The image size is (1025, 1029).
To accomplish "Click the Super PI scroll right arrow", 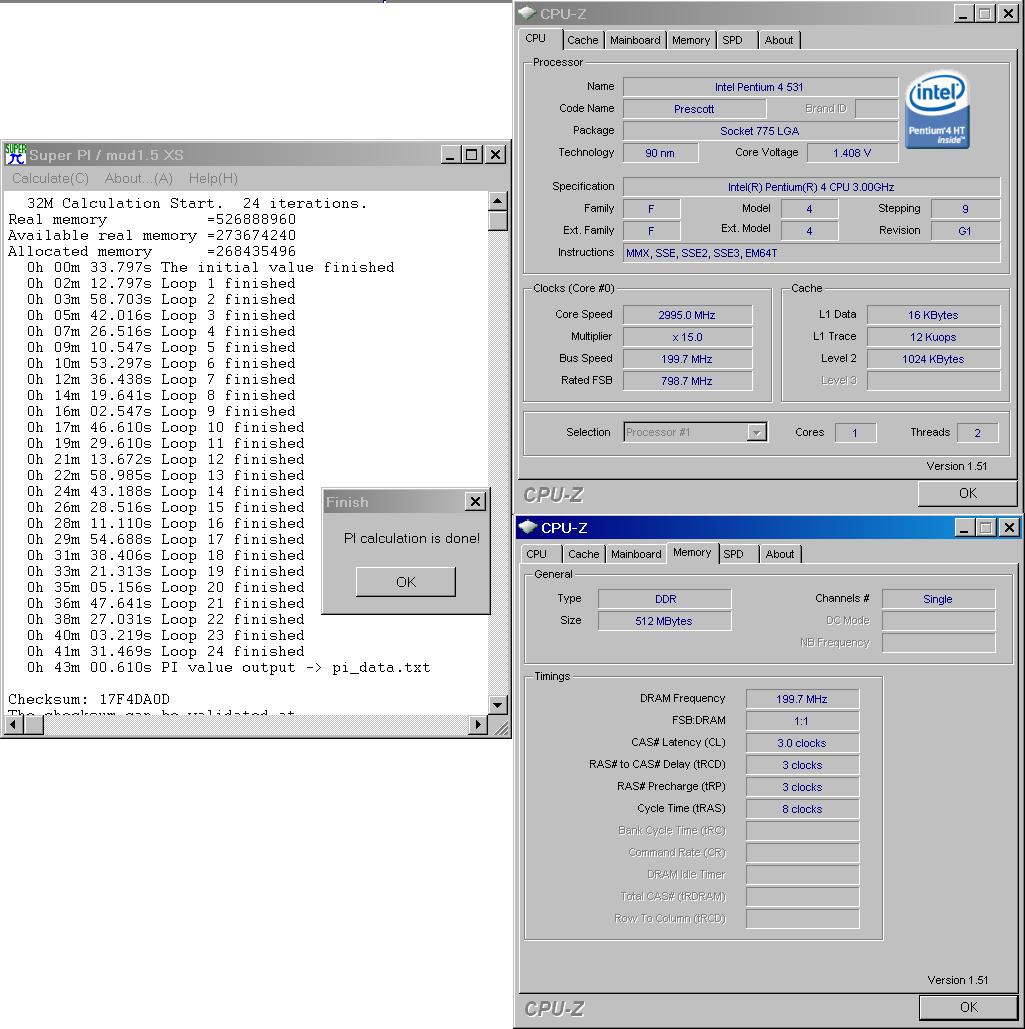I will (478, 724).
